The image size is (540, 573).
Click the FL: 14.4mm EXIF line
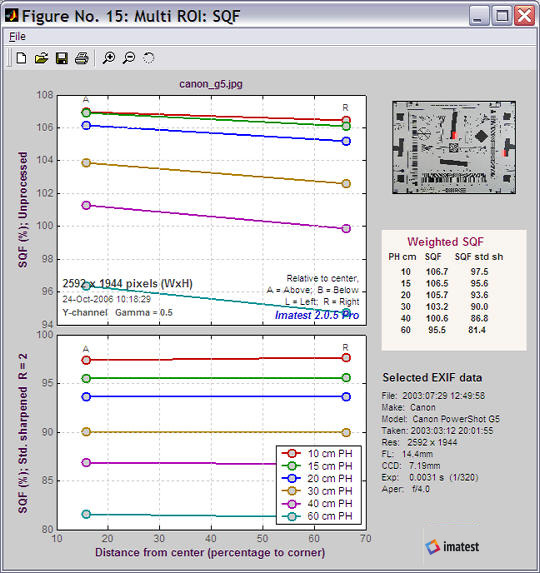[x=407, y=454]
